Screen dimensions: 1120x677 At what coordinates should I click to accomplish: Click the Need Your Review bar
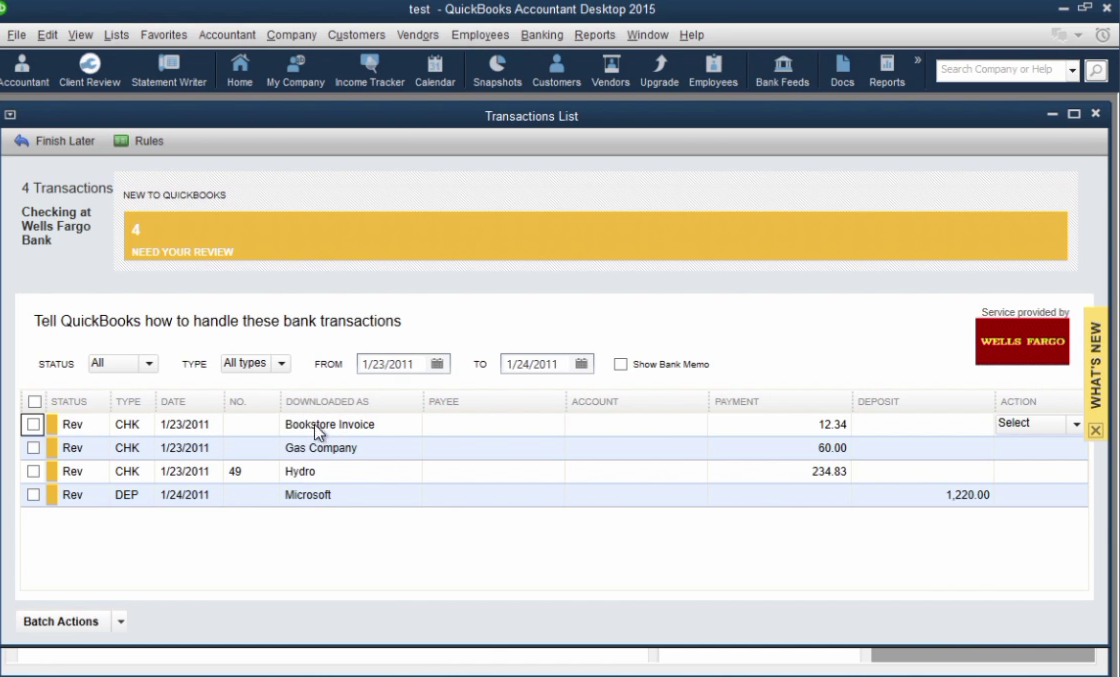point(596,236)
